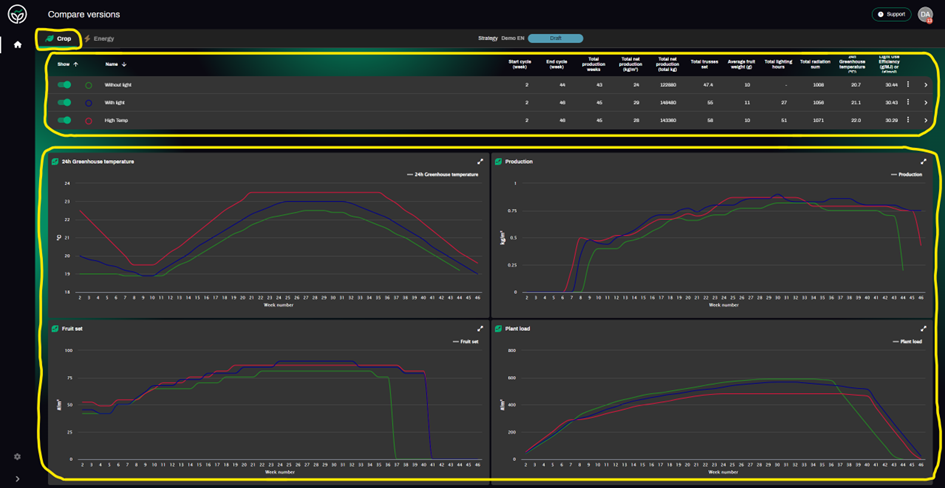Click the Total radiation sum column header
Image resolution: width=945 pixels, height=488 pixels.
click(x=814, y=64)
